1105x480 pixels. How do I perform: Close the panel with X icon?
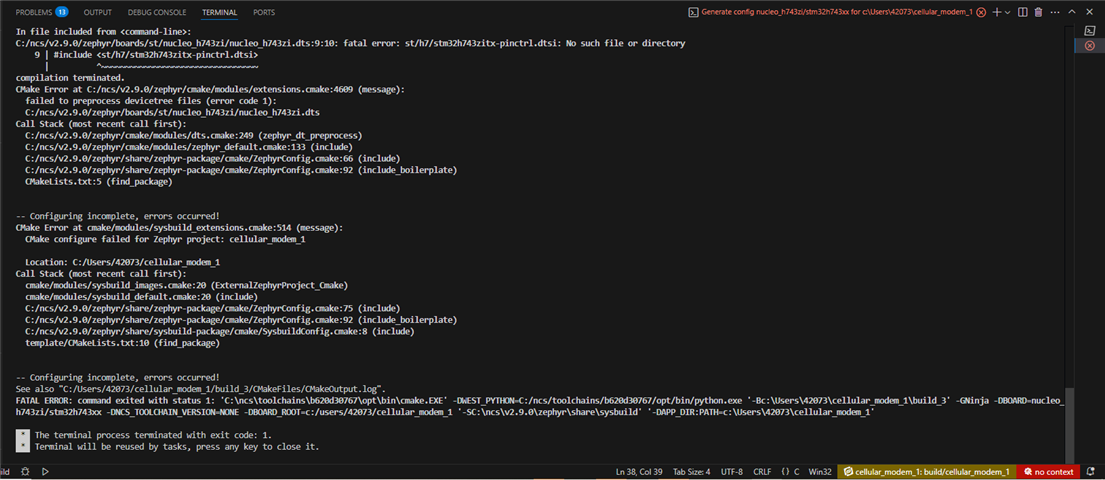click(1089, 13)
